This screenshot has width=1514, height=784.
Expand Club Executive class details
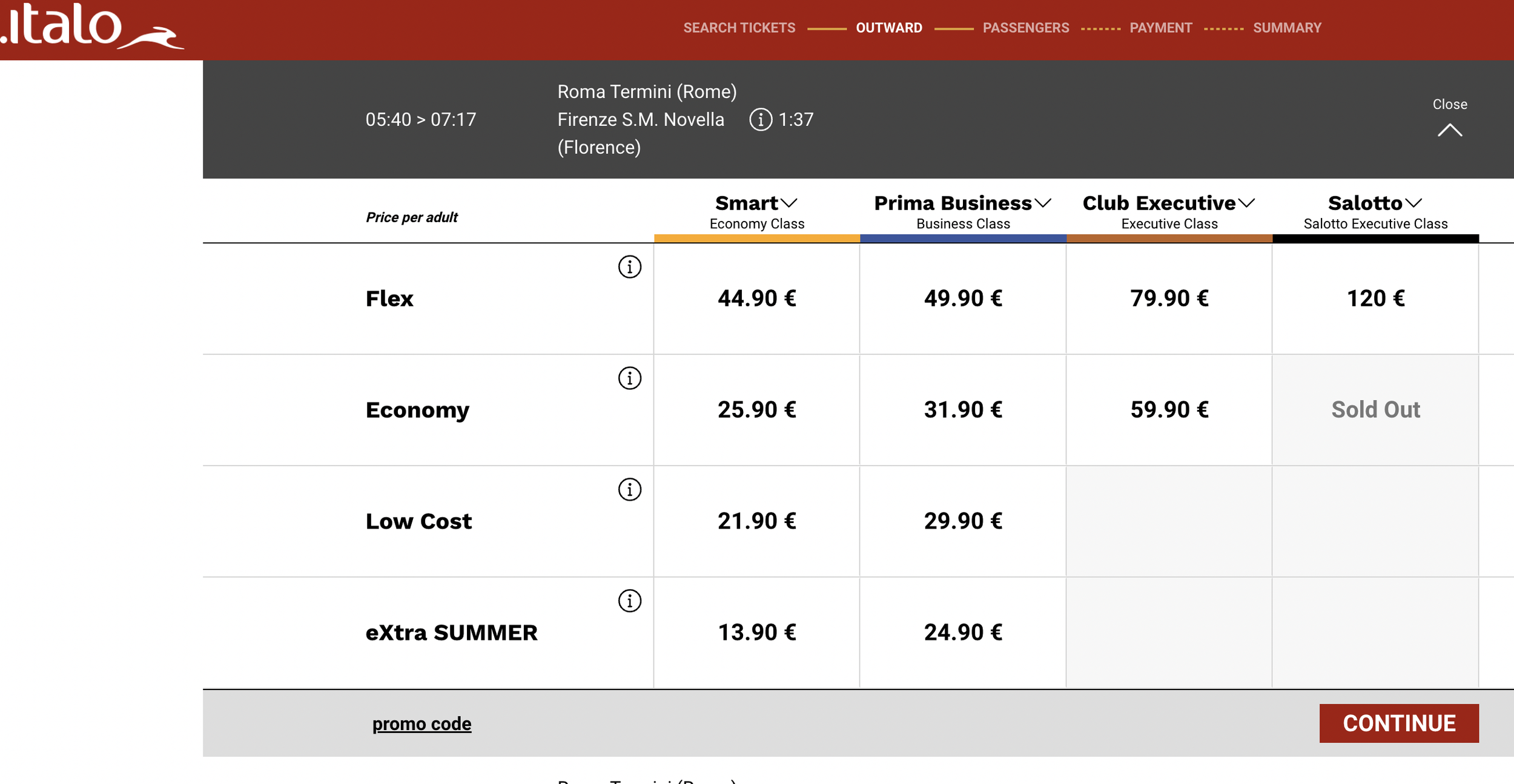1246,203
